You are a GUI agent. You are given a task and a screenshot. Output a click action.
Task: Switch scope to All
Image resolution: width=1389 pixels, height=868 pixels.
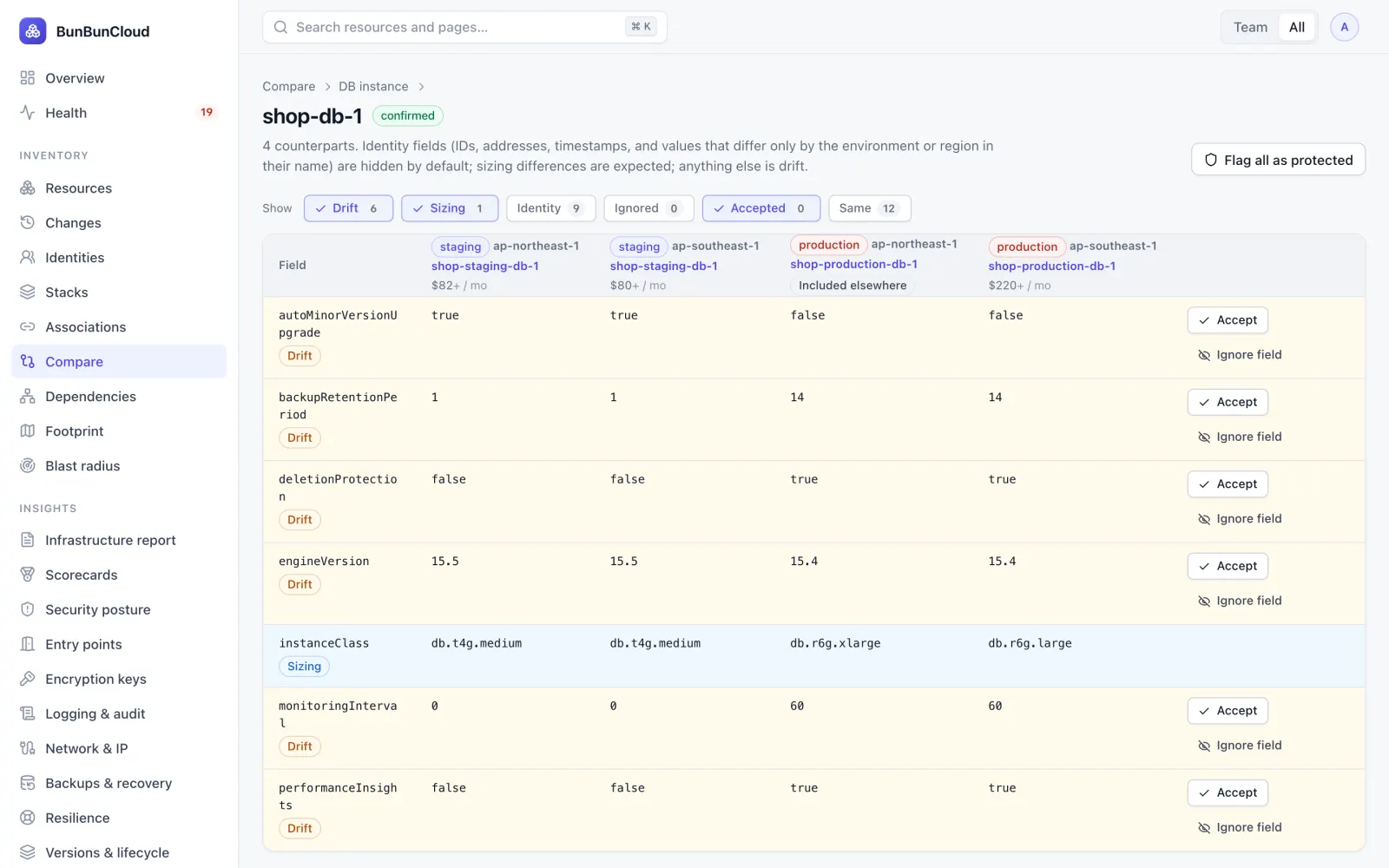(1297, 27)
